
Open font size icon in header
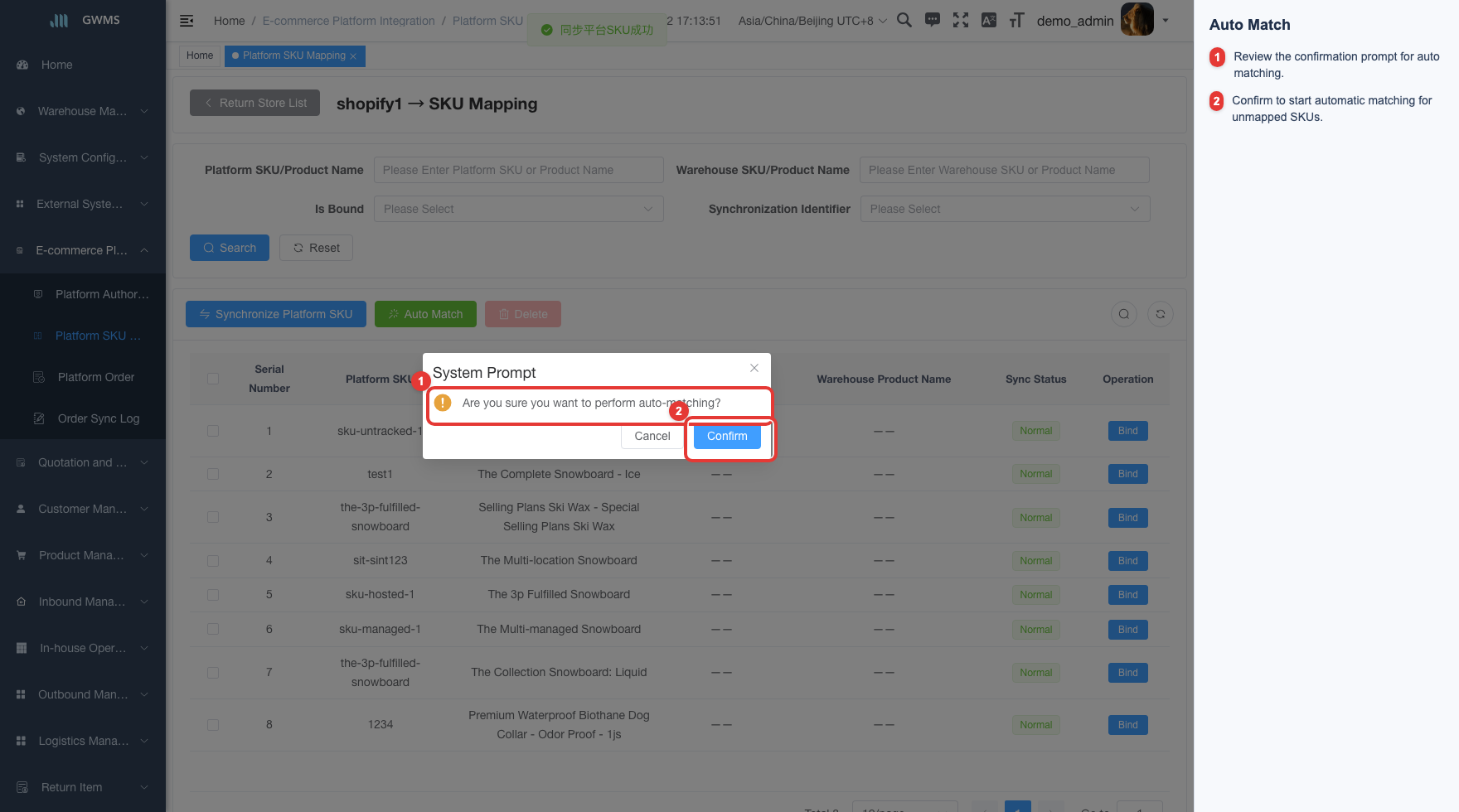tap(1017, 20)
